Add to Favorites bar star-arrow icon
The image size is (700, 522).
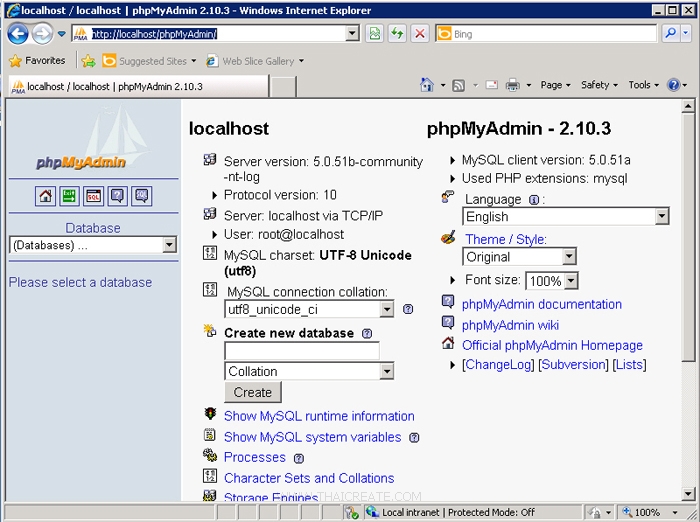(x=88, y=61)
